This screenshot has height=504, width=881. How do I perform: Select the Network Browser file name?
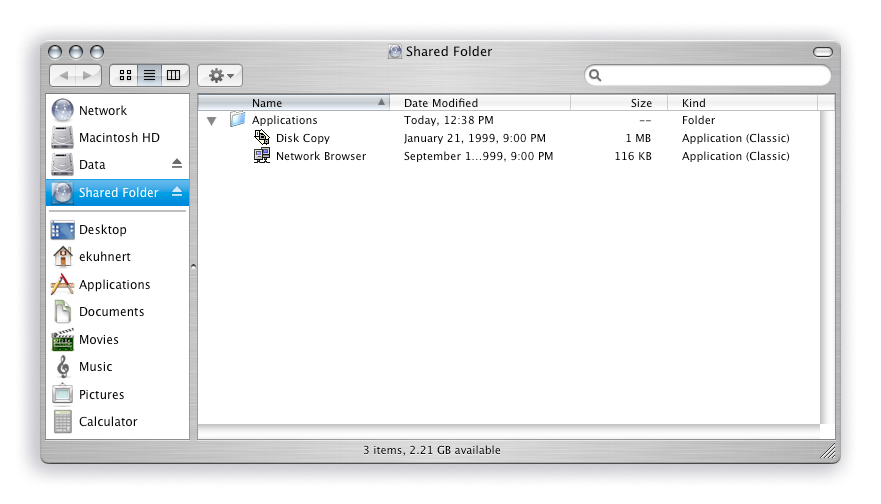(x=321, y=156)
